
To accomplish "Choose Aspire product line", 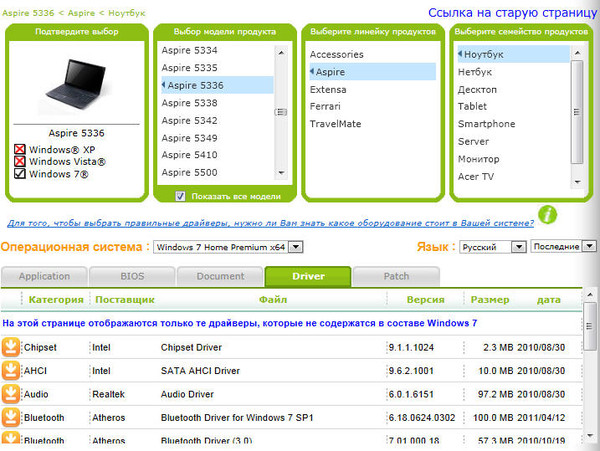I will click(x=372, y=72).
